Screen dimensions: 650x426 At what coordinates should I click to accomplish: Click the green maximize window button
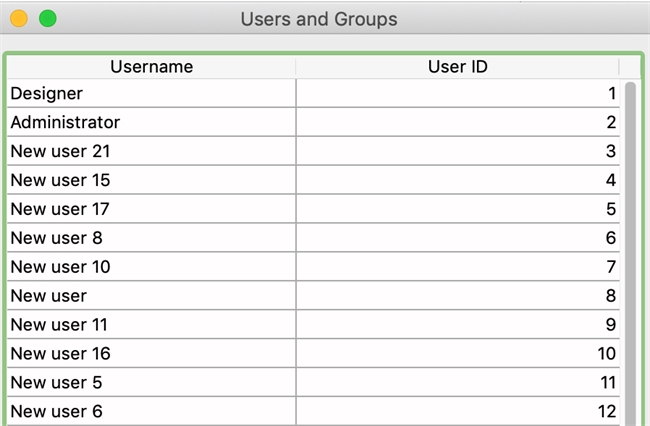[x=47, y=19]
